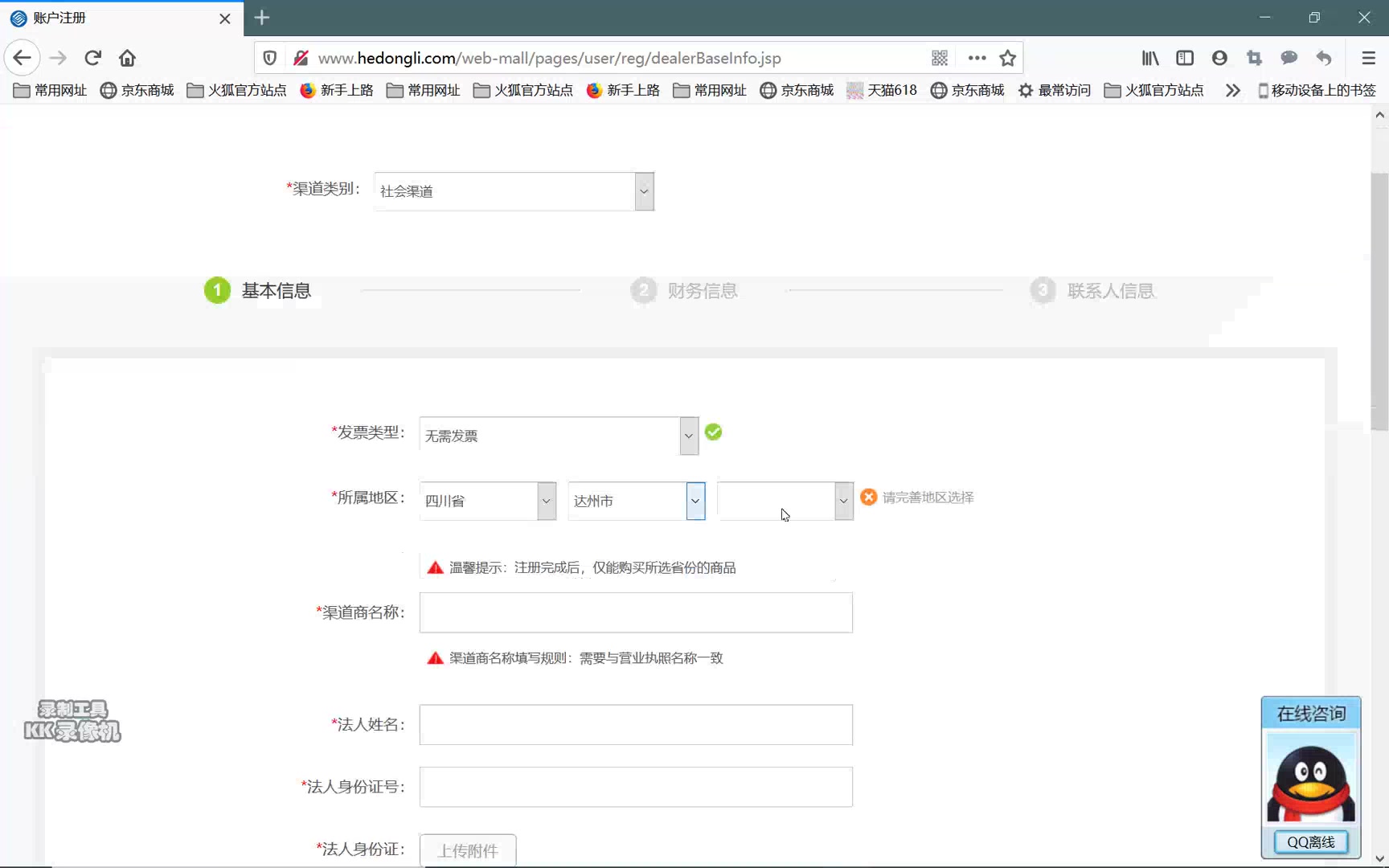Click the red warning triangle beside 温馨提示
The width and height of the screenshot is (1389, 868).
(x=435, y=567)
